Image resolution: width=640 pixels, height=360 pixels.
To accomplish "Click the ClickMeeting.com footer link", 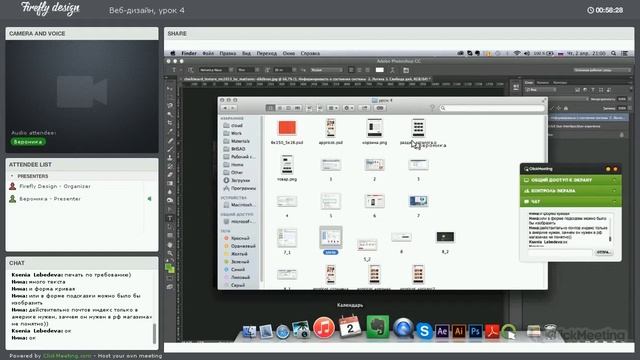I will pyautogui.click(x=67, y=356).
